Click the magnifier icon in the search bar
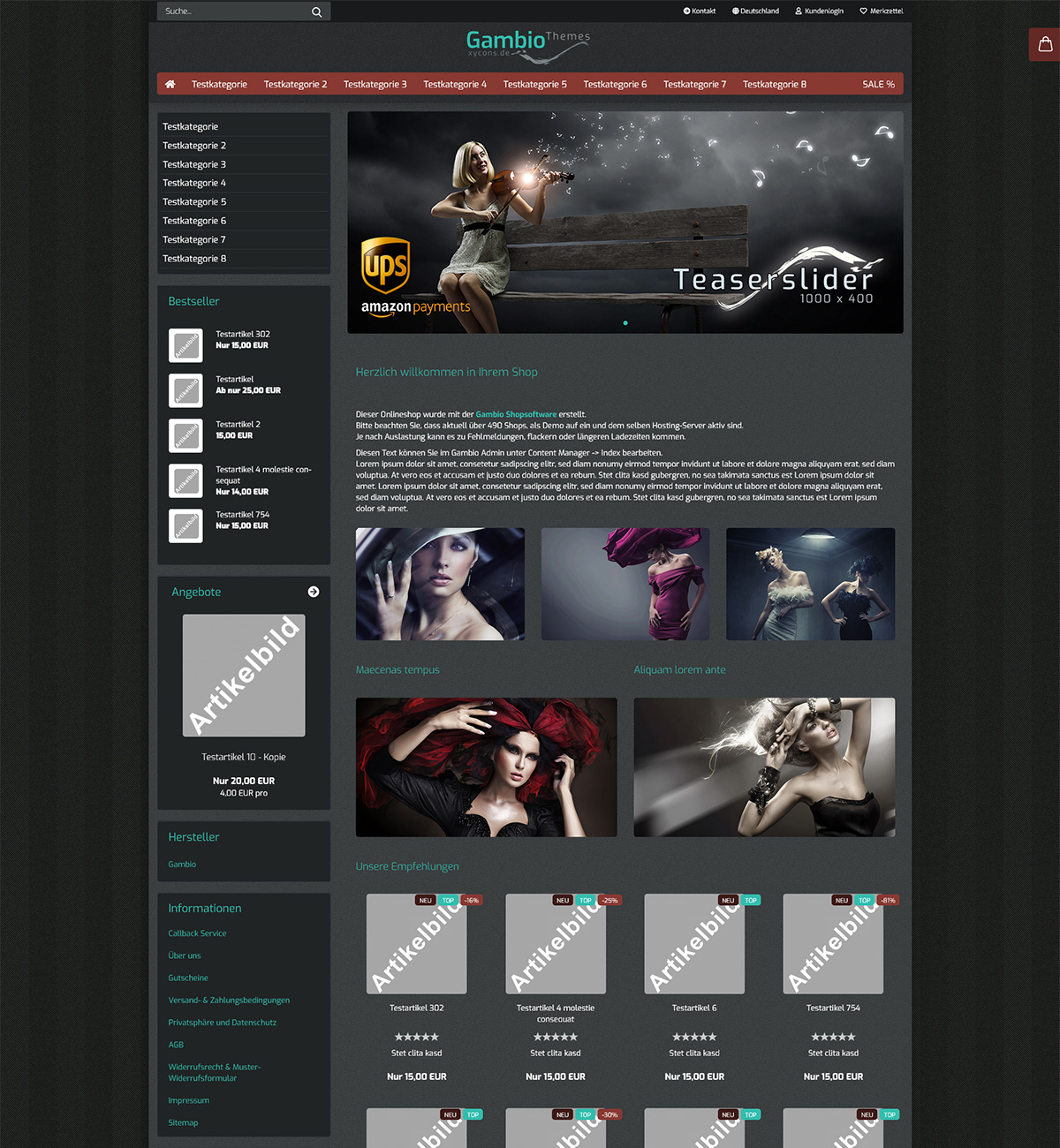 (x=316, y=11)
